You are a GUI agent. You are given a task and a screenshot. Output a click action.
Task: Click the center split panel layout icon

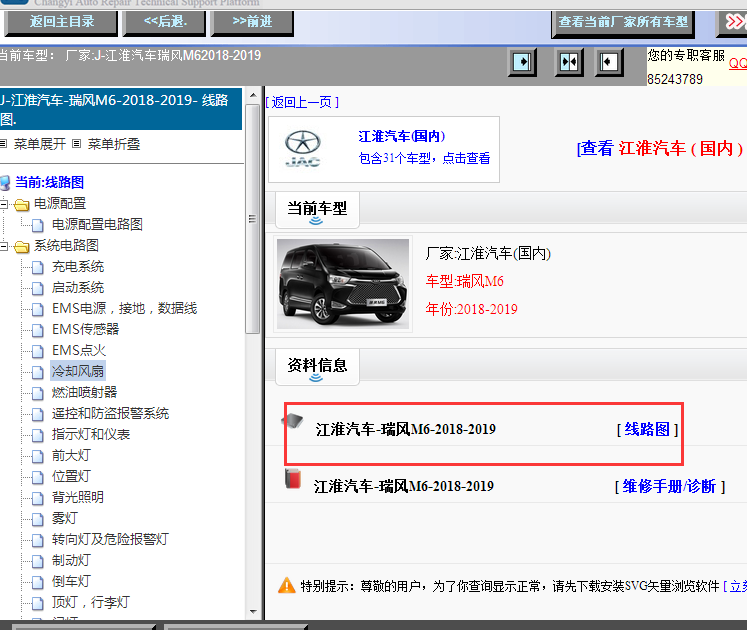(569, 62)
